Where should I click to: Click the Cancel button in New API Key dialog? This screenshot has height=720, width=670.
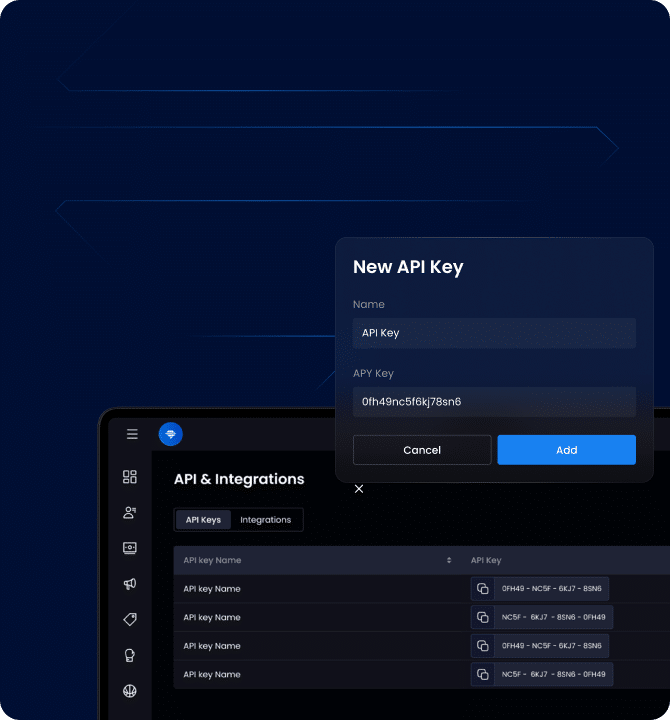(422, 450)
